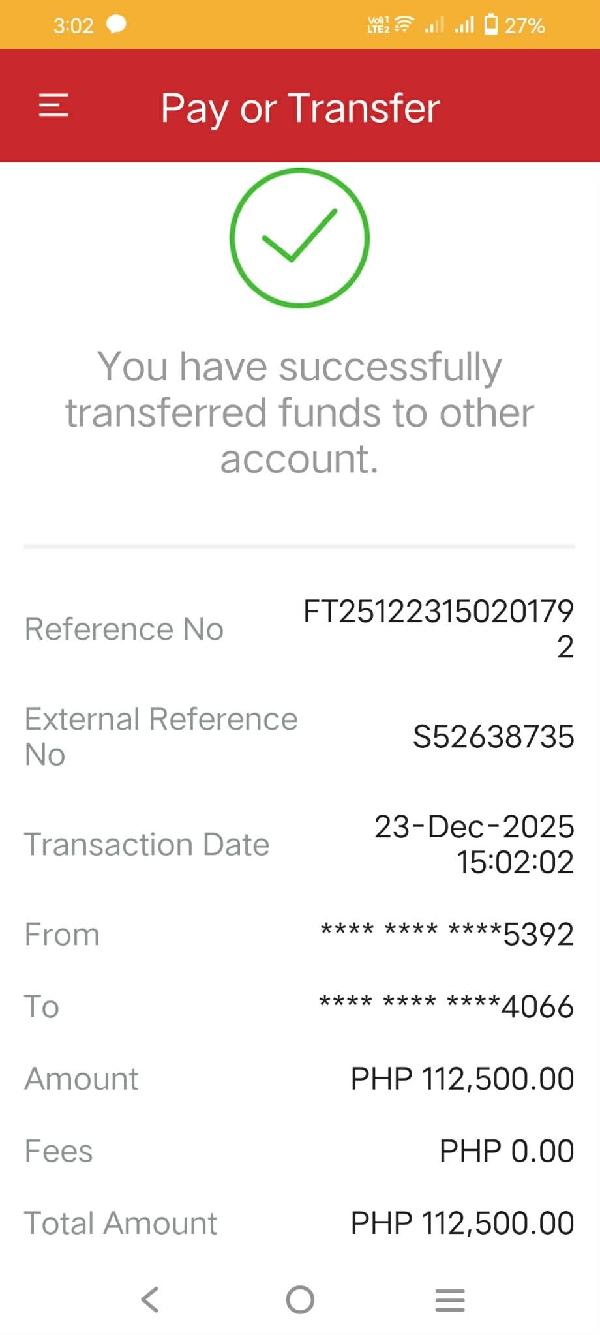Select external reference S52638735

point(493,738)
